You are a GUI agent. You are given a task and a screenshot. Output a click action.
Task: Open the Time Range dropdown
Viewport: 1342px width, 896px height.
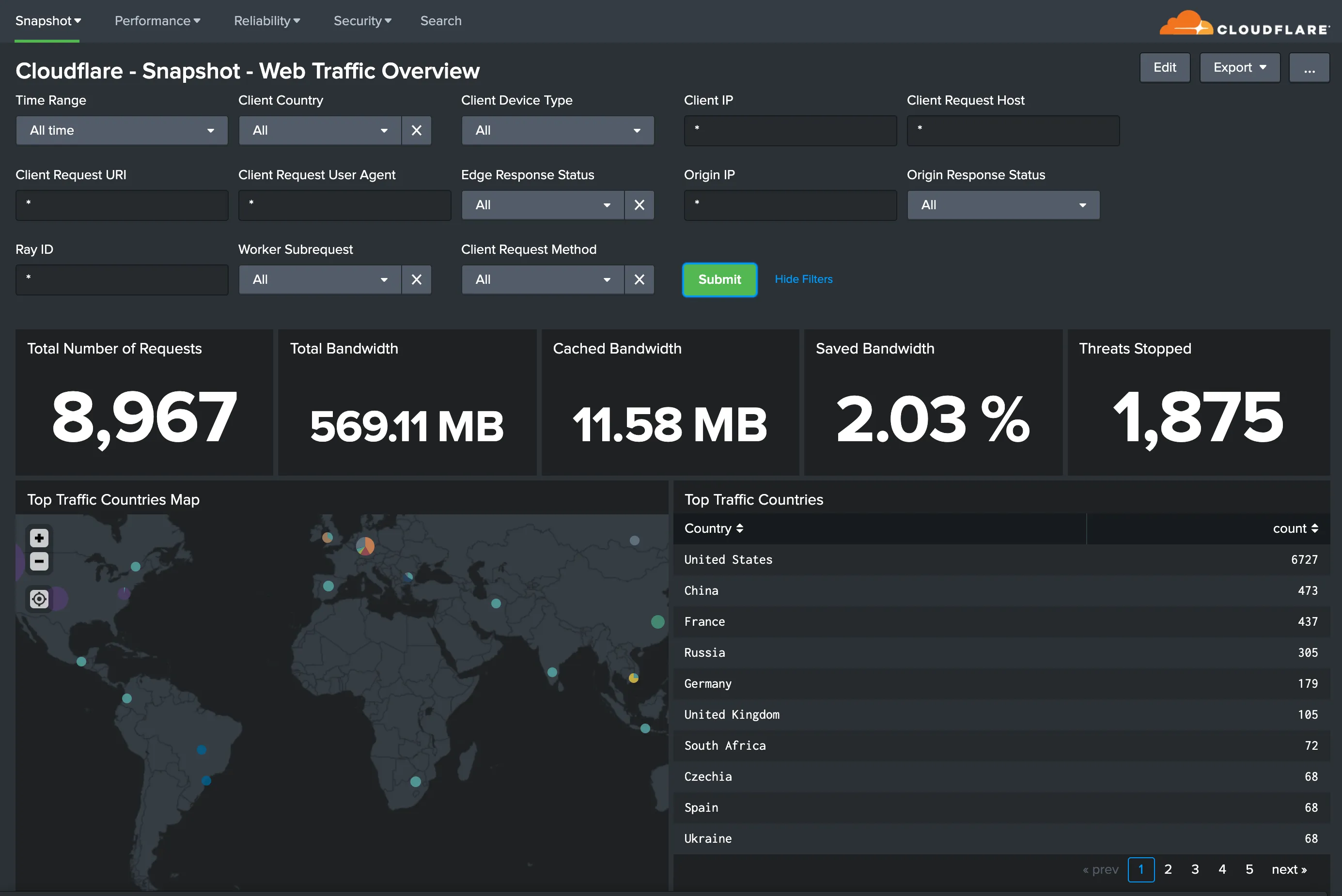(x=121, y=130)
